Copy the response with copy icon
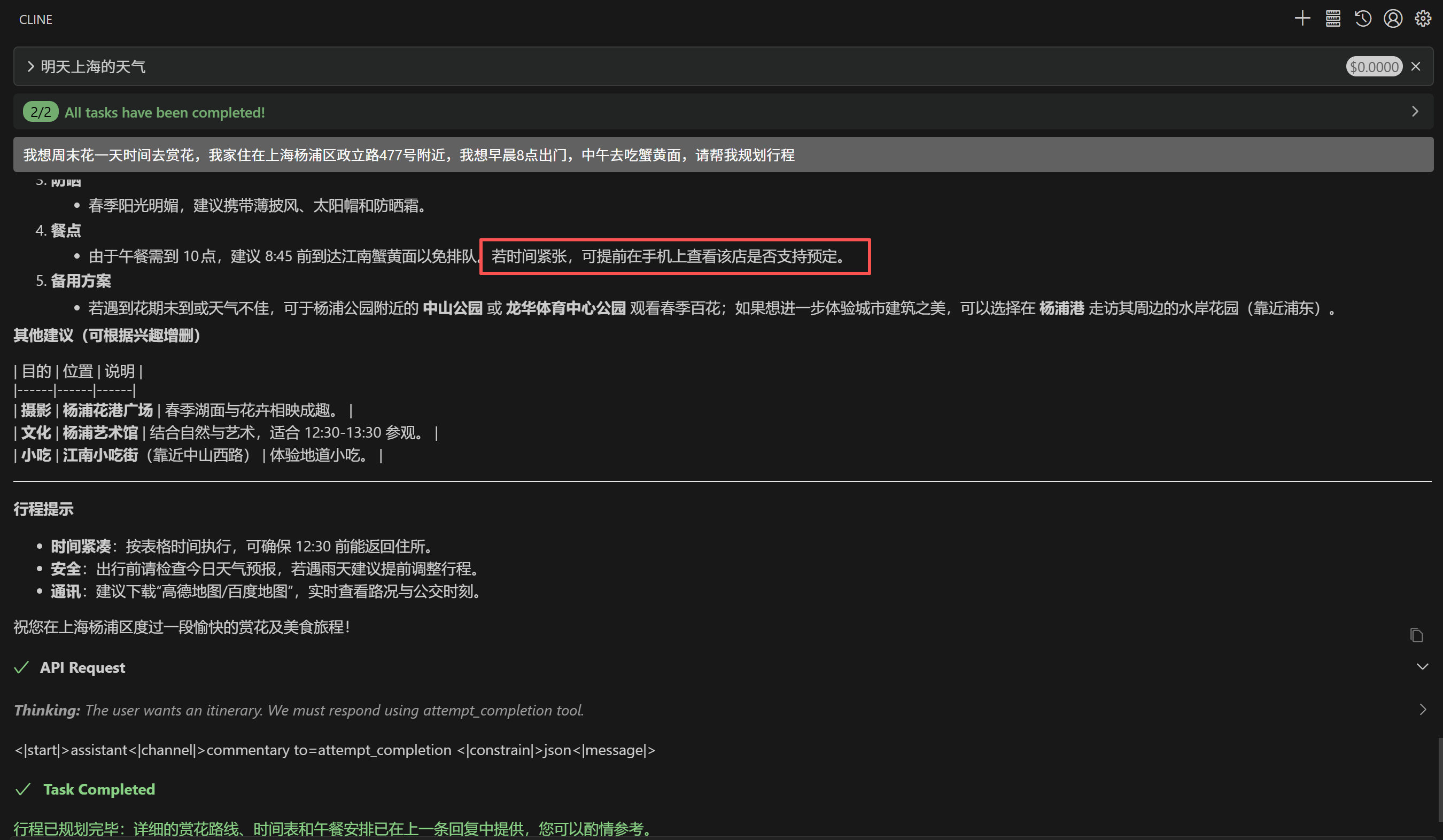1443x840 pixels. (x=1416, y=635)
